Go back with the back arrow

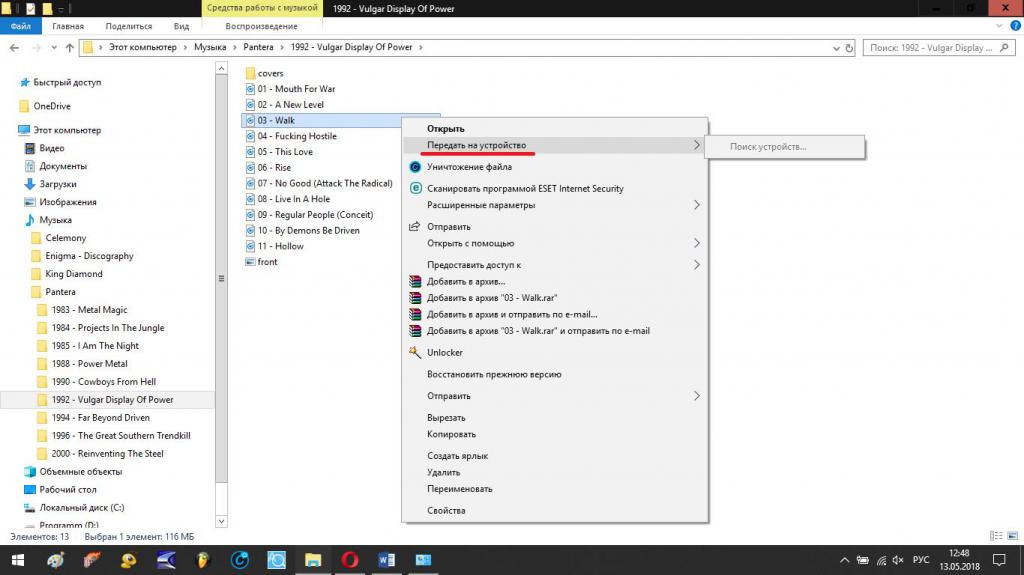[x=14, y=48]
